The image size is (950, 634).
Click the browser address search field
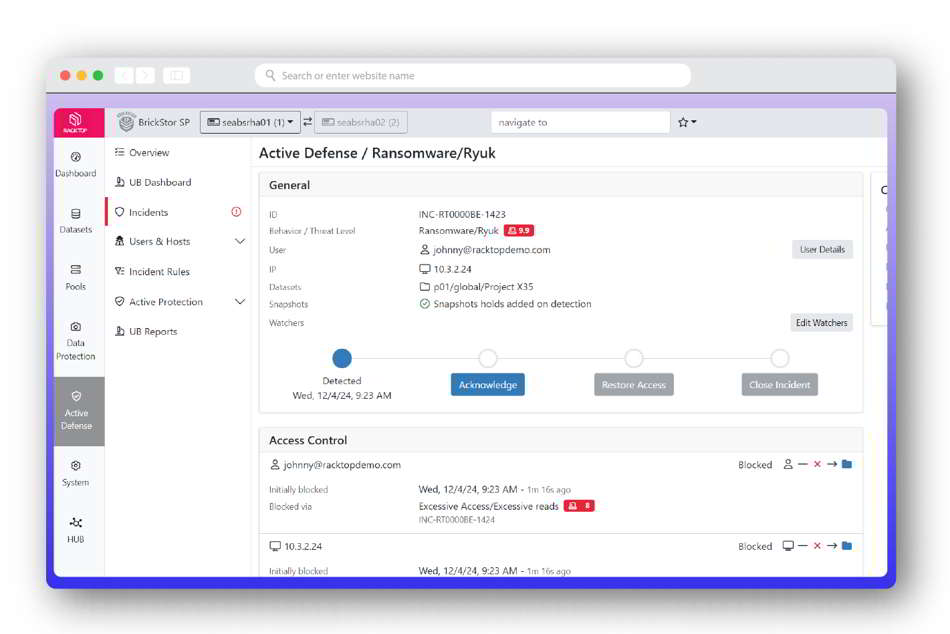473,76
